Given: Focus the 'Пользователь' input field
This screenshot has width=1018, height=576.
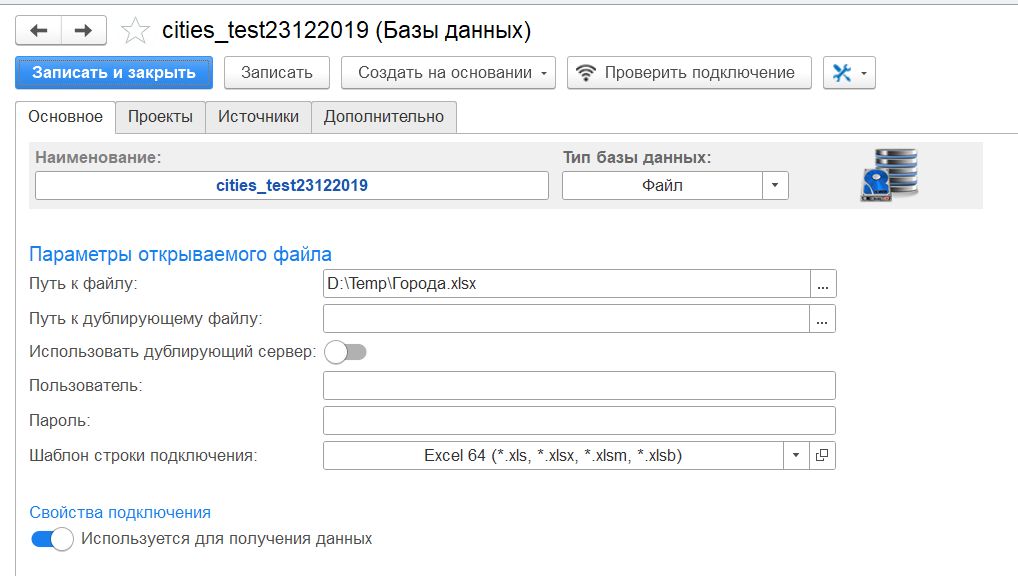Looking at the screenshot, I should click(579, 386).
